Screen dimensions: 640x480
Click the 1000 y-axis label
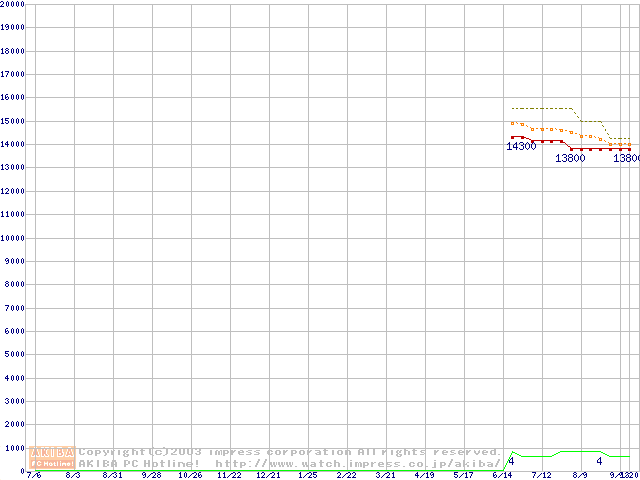(14, 448)
